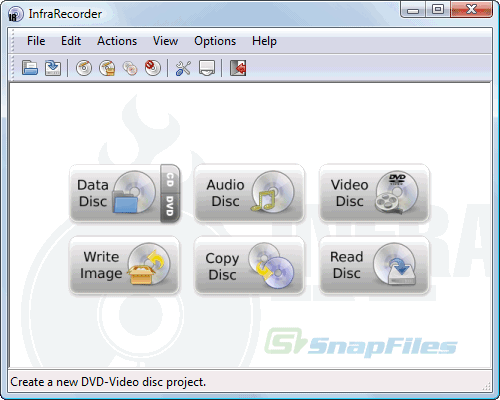This screenshot has width=500, height=400.
Task: Click the Devices drive toolbar icon
Action: coord(207,68)
